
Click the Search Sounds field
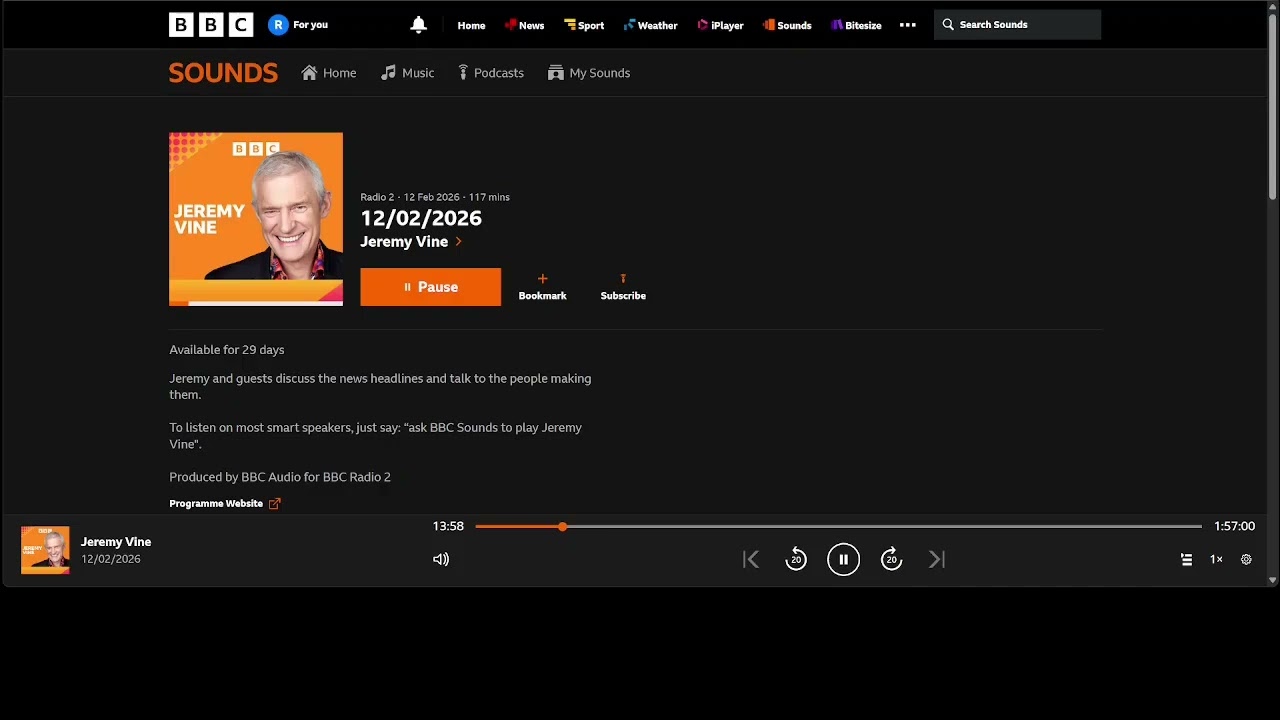tap(1017, 25)
